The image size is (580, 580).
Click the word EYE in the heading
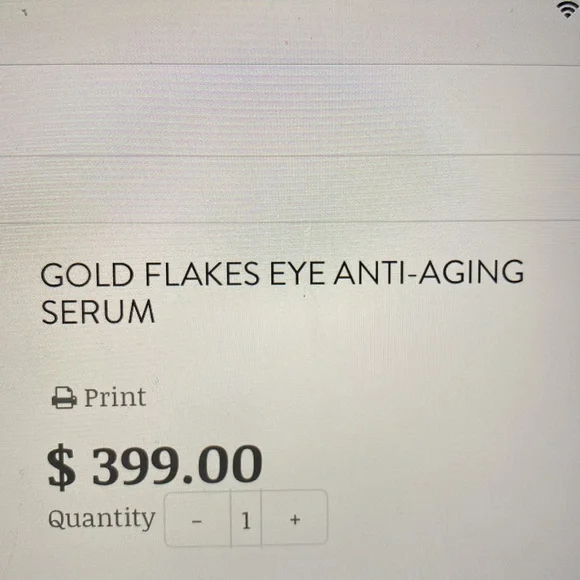[297, 274]
